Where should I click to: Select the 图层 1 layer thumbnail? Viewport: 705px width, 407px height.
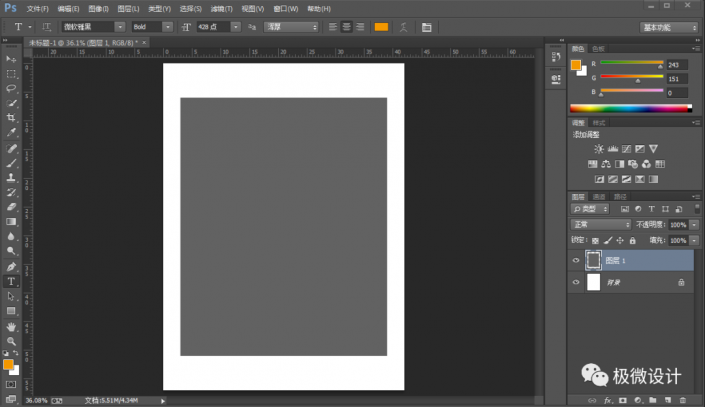[x=593, y=260]
